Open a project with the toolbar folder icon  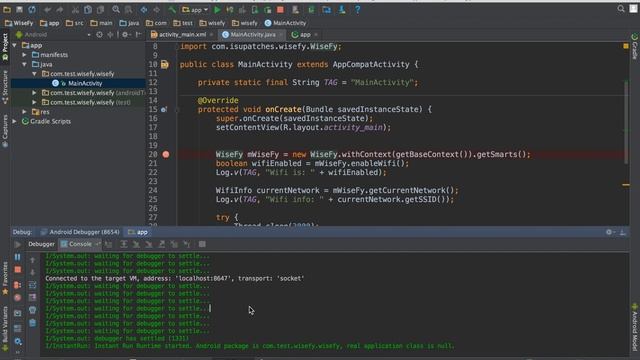point(7,9)
